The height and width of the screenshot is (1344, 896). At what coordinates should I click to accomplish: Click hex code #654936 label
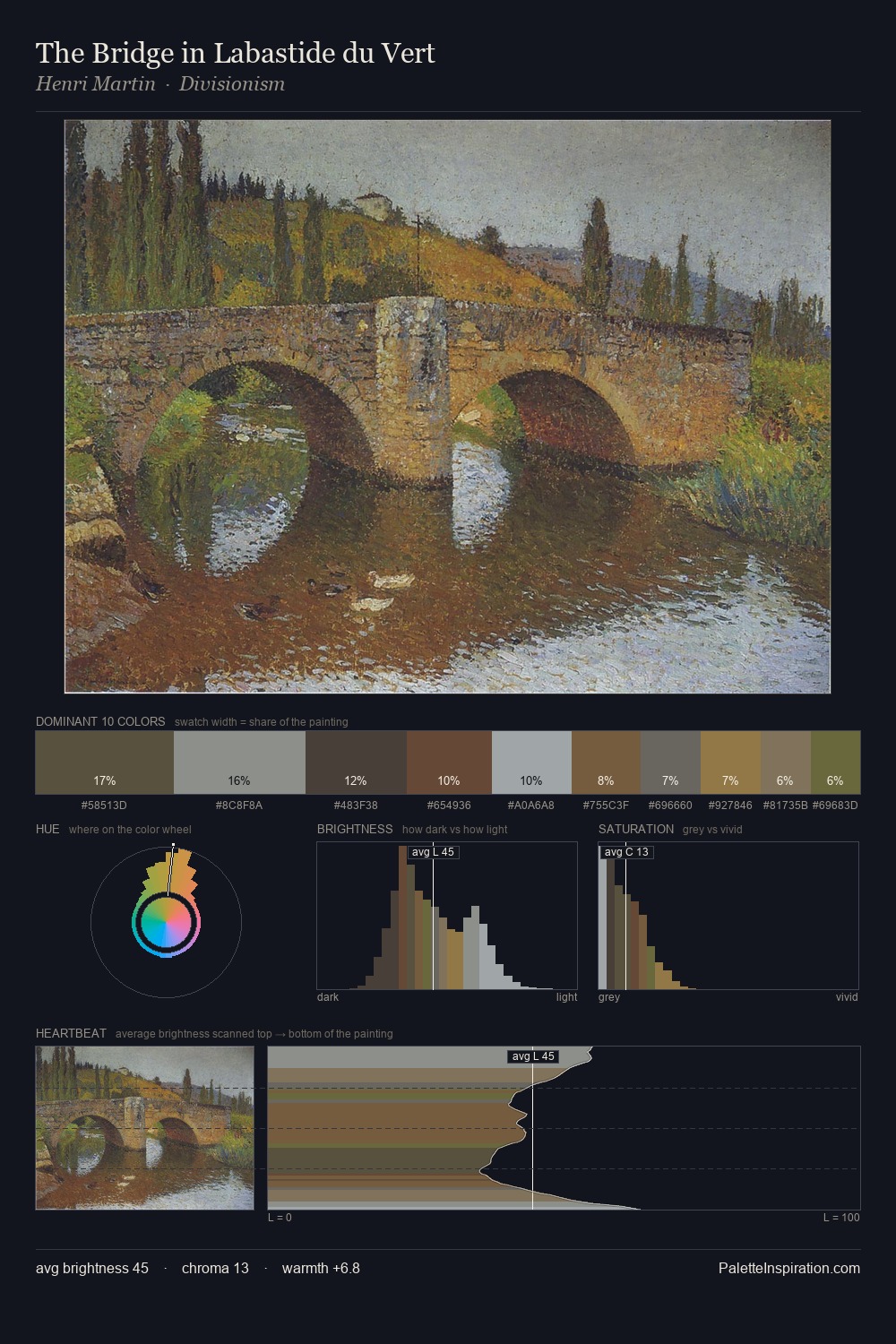tap(449, 805)
